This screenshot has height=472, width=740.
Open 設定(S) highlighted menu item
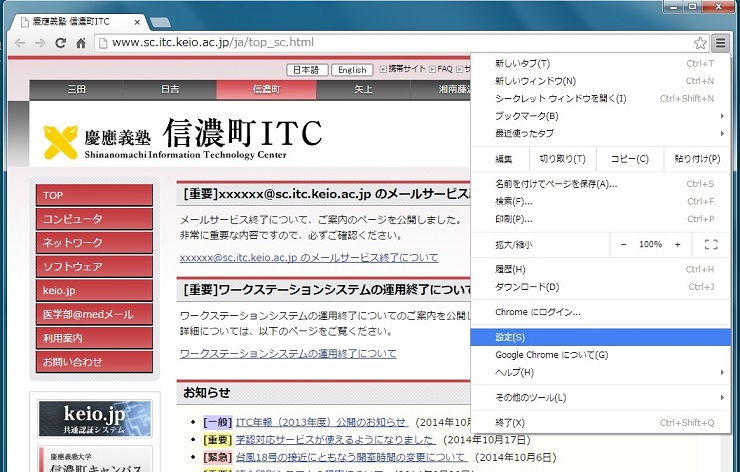601,337
